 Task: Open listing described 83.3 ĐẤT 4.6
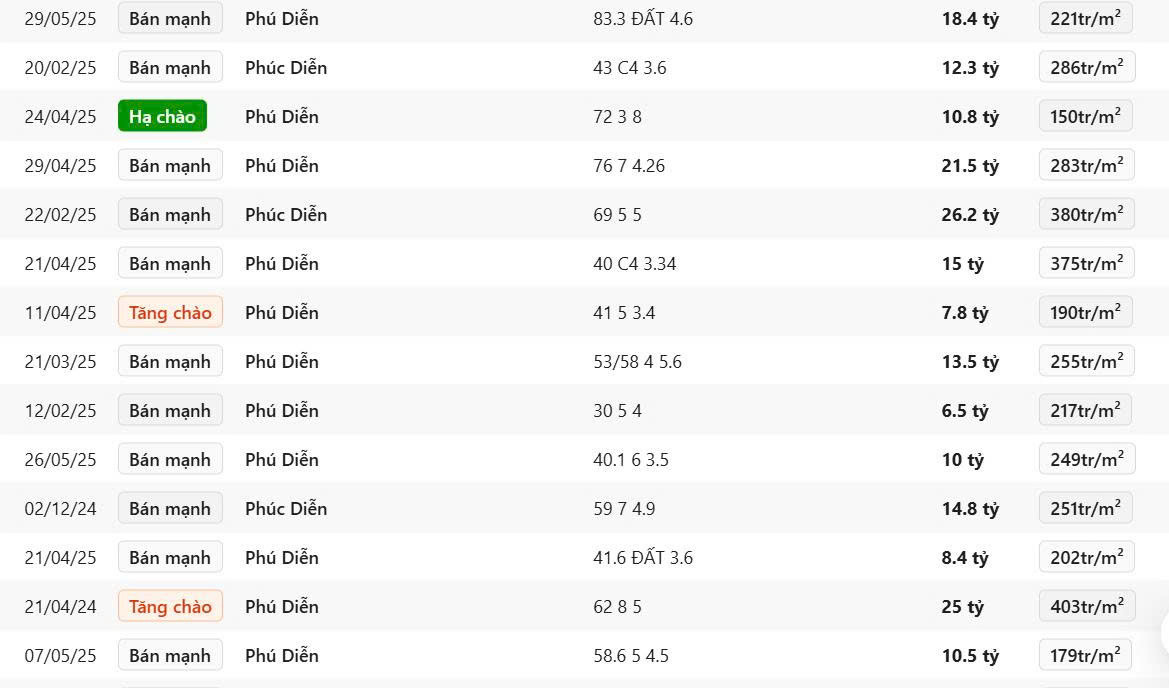643,19
